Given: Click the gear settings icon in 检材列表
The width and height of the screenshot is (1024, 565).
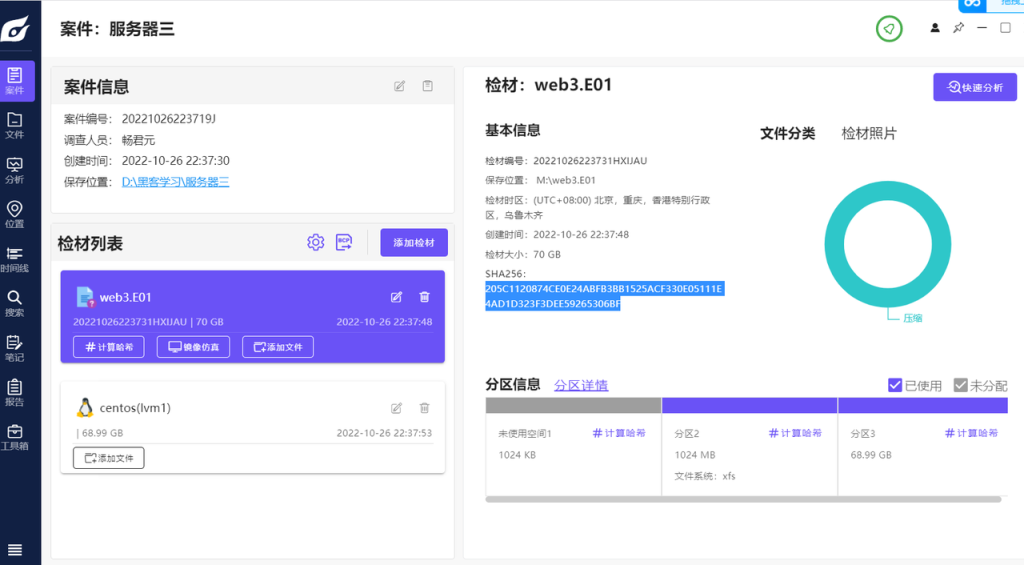Looking at the screenshot, I should pyautogui.click(x=316, y=242).
